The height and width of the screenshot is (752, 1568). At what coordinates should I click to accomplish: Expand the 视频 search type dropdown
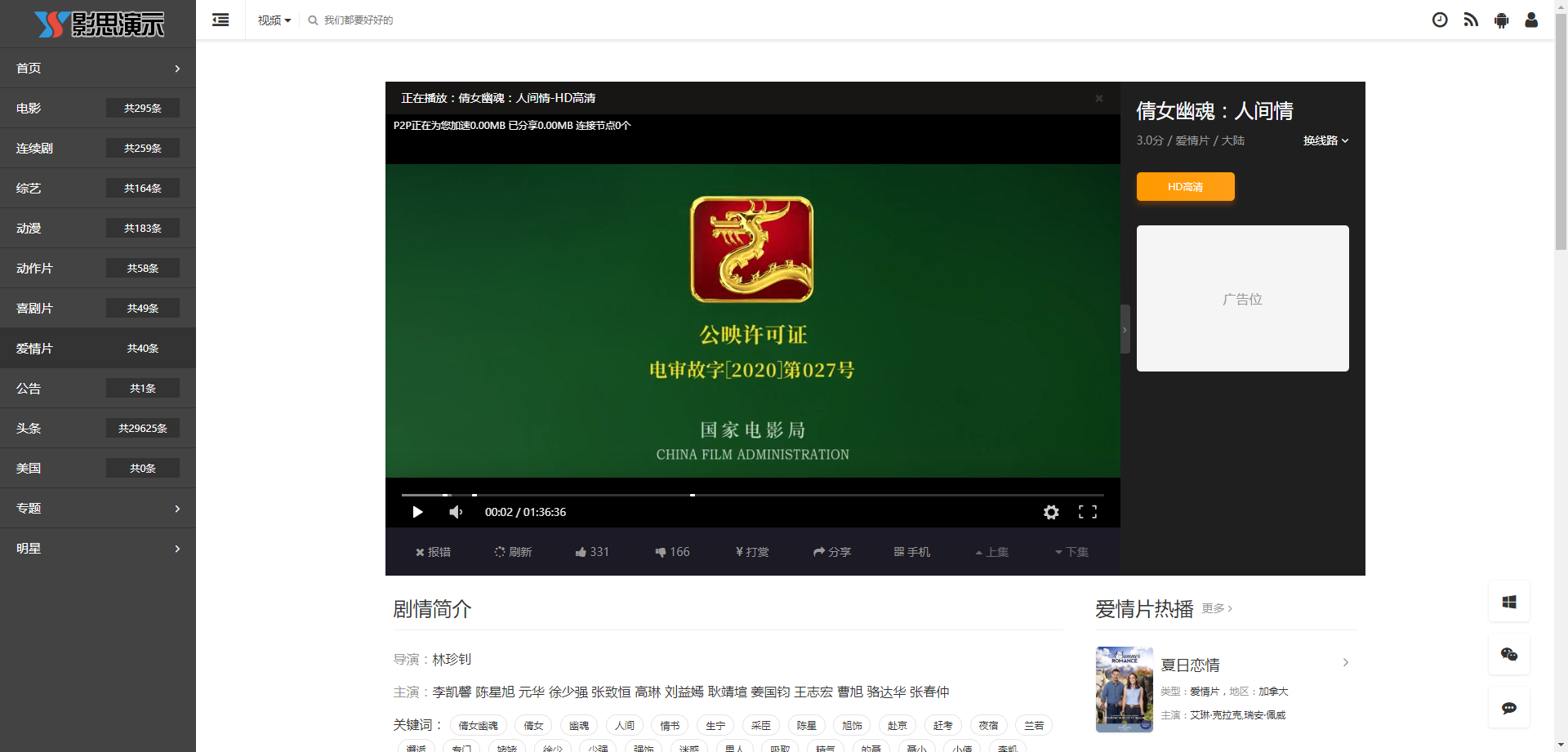[x=274, y=20]
